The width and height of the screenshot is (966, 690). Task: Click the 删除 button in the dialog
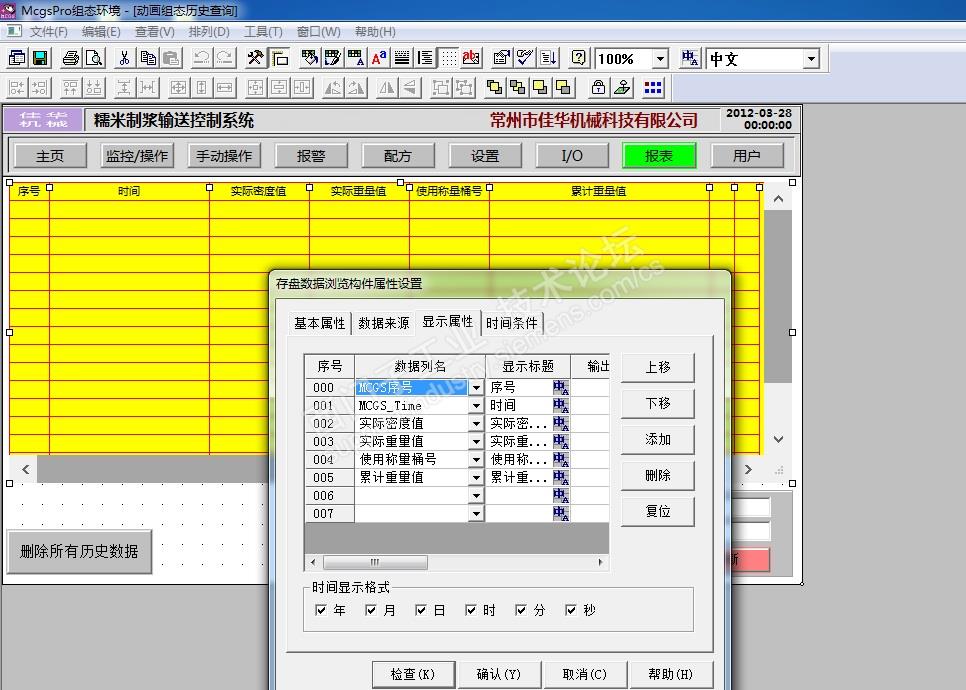[x=657, y=476]
